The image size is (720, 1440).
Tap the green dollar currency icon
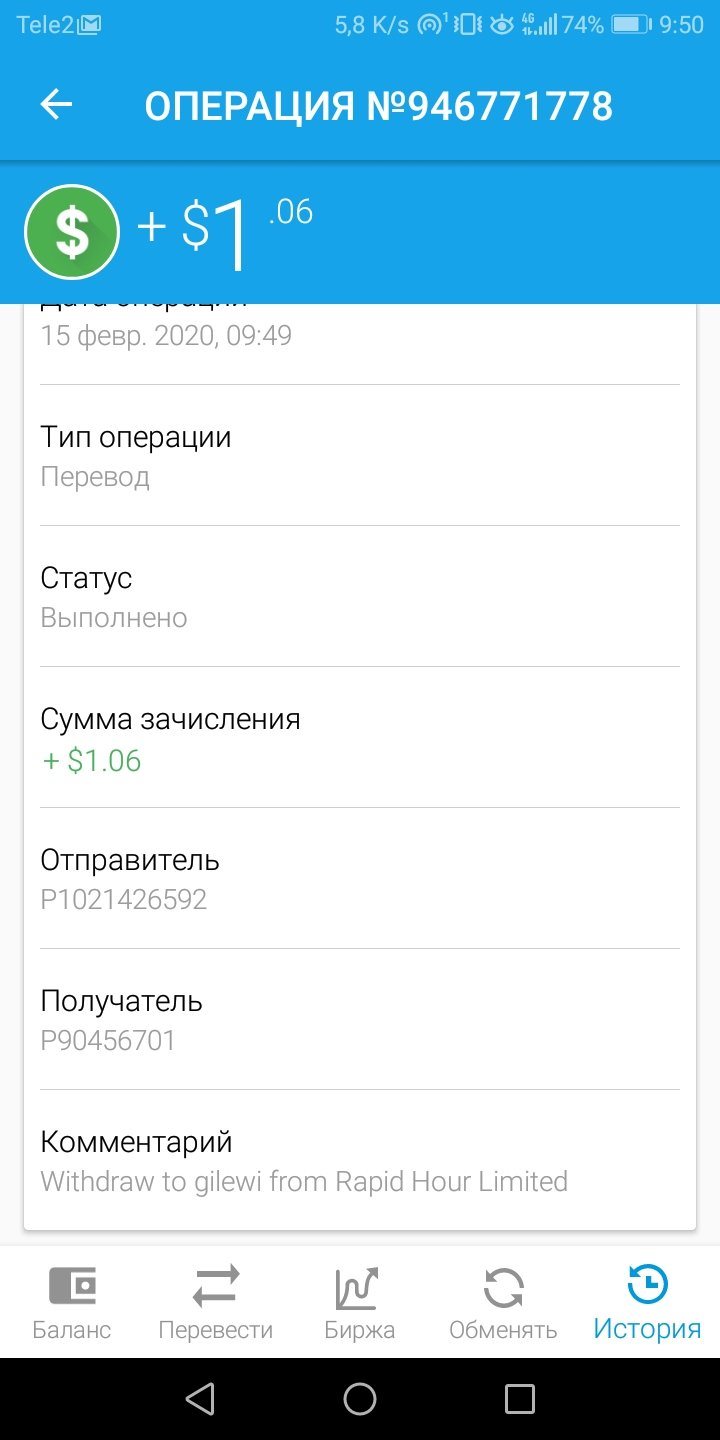72,232
